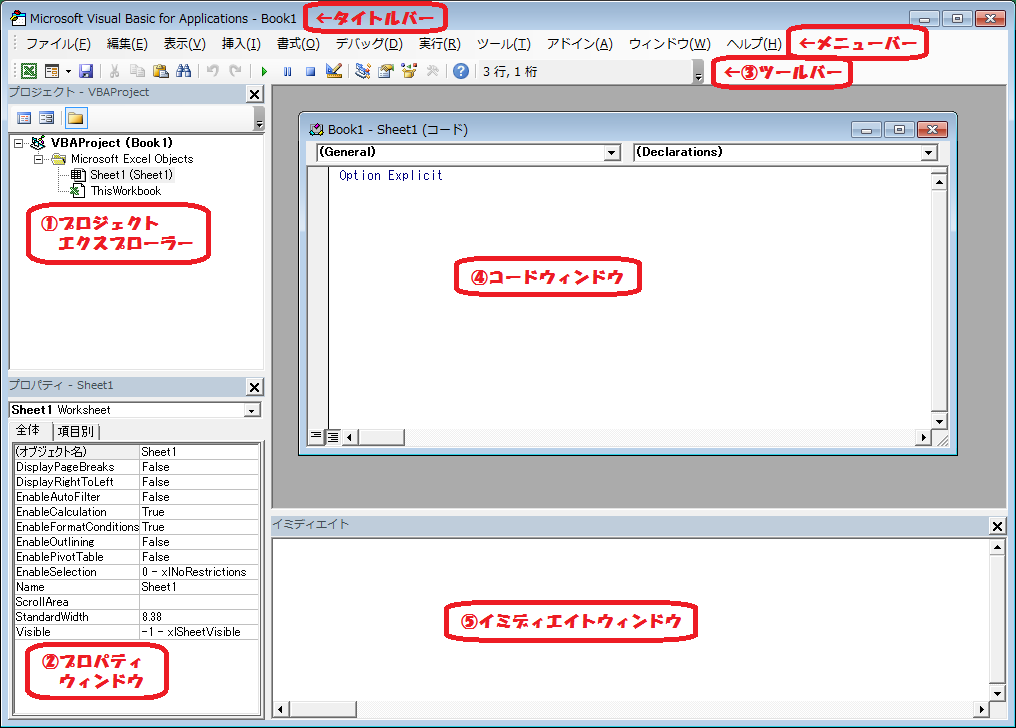Screen dimensions: 1016x728
Task: Click Immediate window horizontal scroll left arrow
Action: click(280, 709)
